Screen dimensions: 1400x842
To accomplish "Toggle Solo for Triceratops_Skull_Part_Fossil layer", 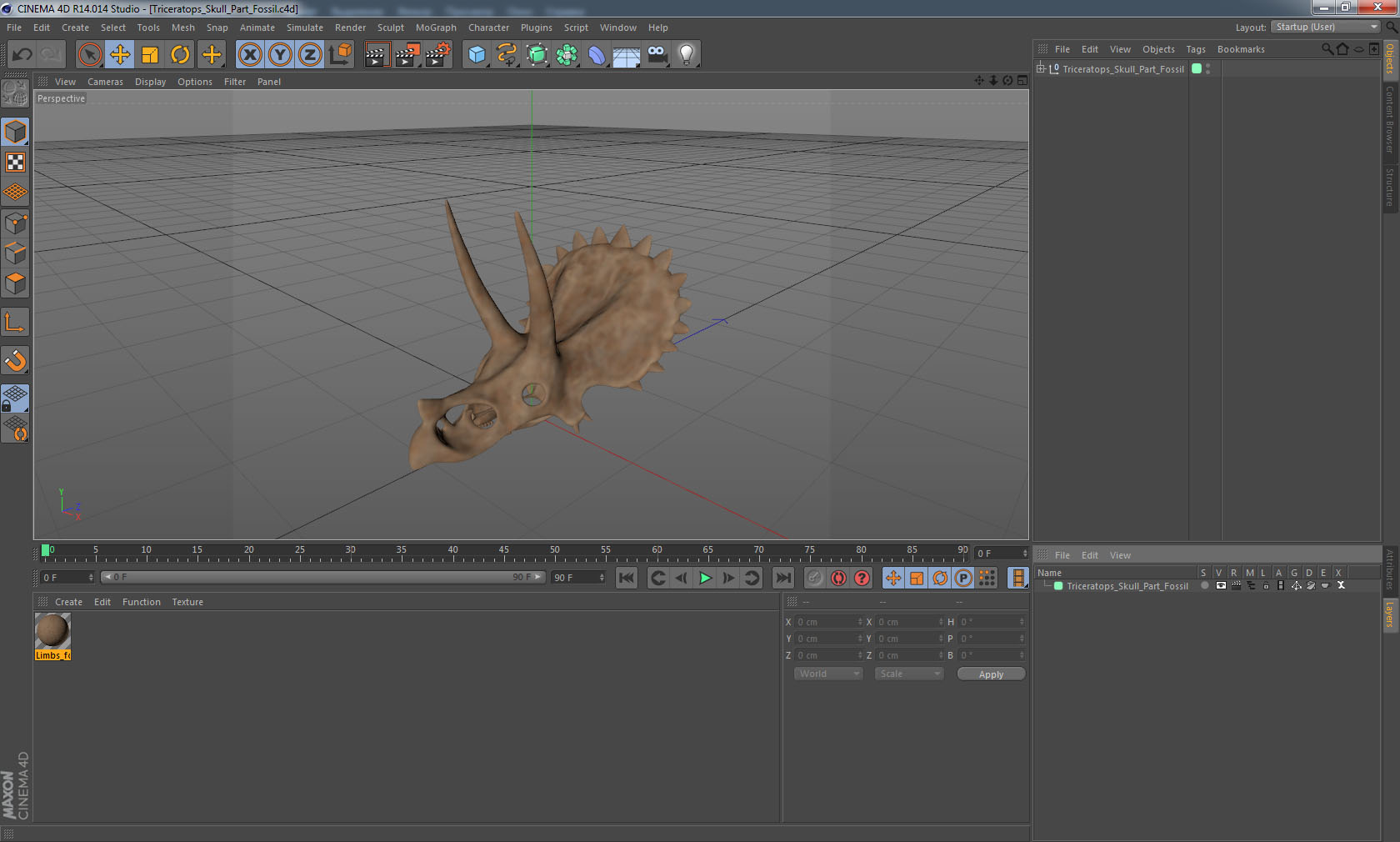I will point(1204,586).
